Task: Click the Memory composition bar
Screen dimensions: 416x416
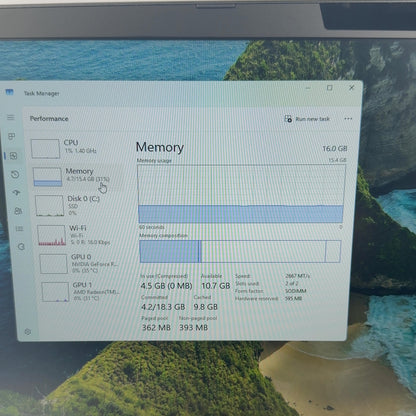Action: [240, 251]
